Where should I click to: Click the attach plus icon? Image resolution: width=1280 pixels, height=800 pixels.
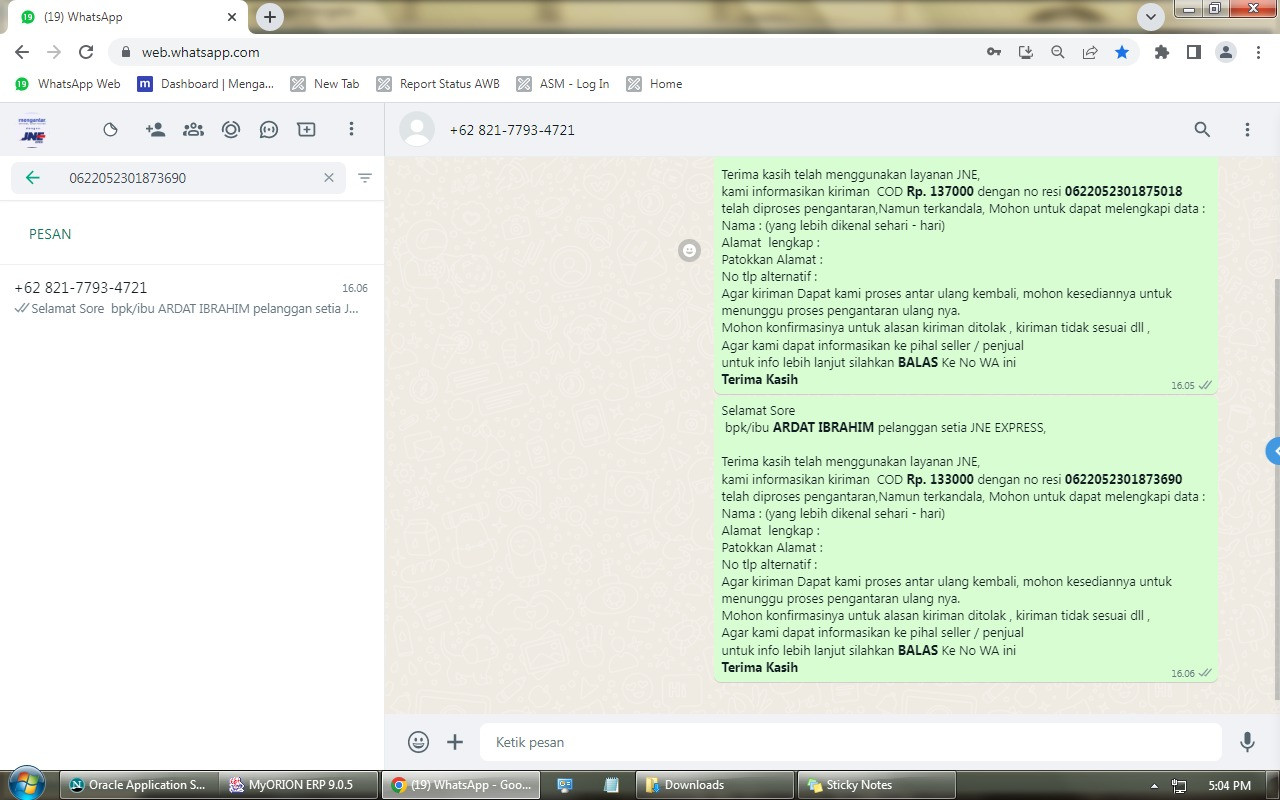point(455,742)
